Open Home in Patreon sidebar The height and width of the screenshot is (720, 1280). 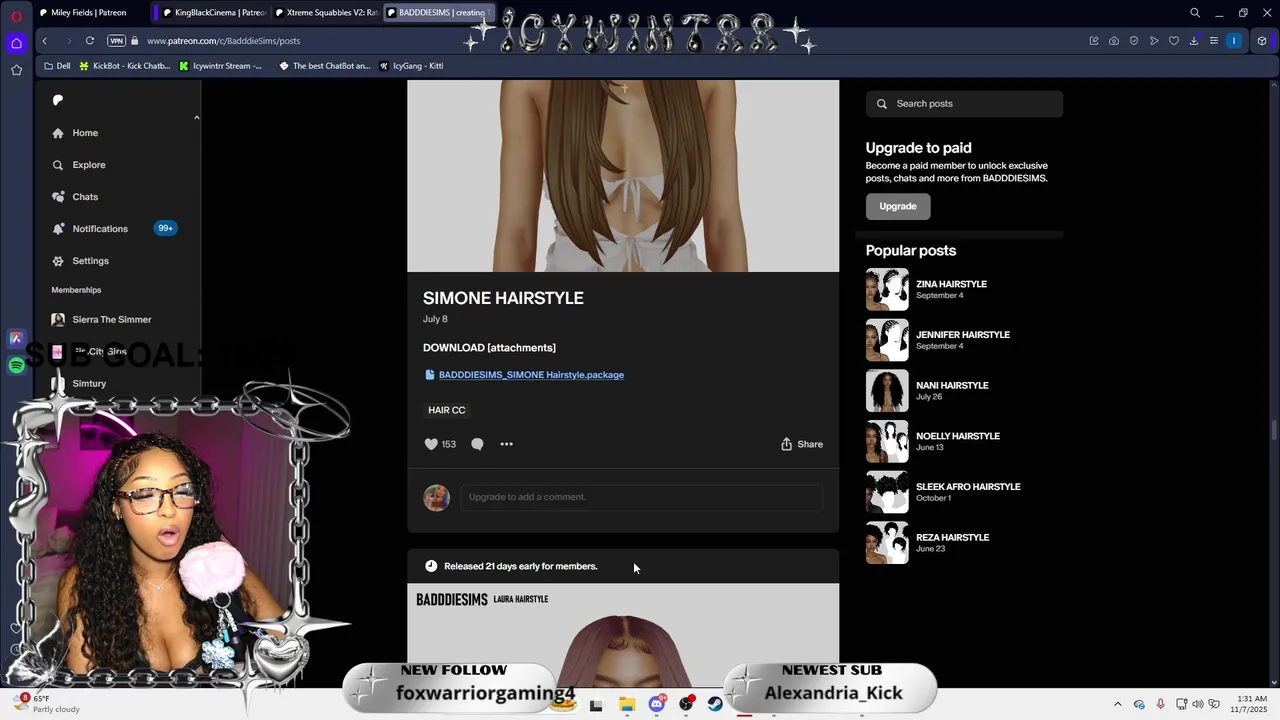(75, 133)
